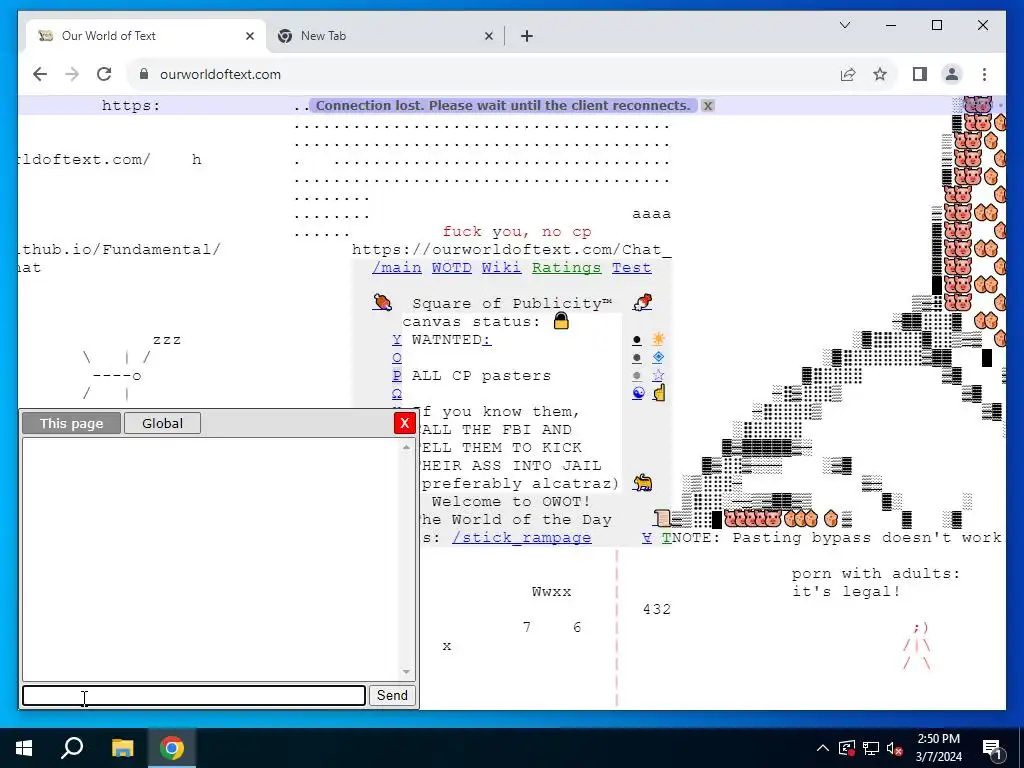
Task: Click chat scrollbar down arrow
Action: click(406, 672)
